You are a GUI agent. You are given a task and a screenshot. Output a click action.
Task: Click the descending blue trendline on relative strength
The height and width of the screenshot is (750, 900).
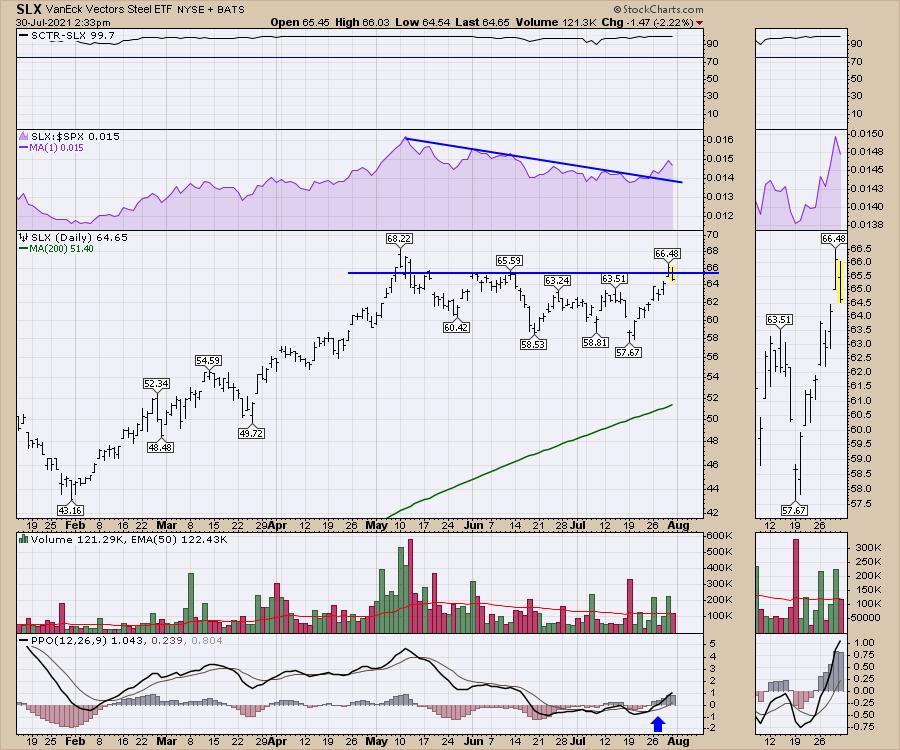(x=540, y=160)
